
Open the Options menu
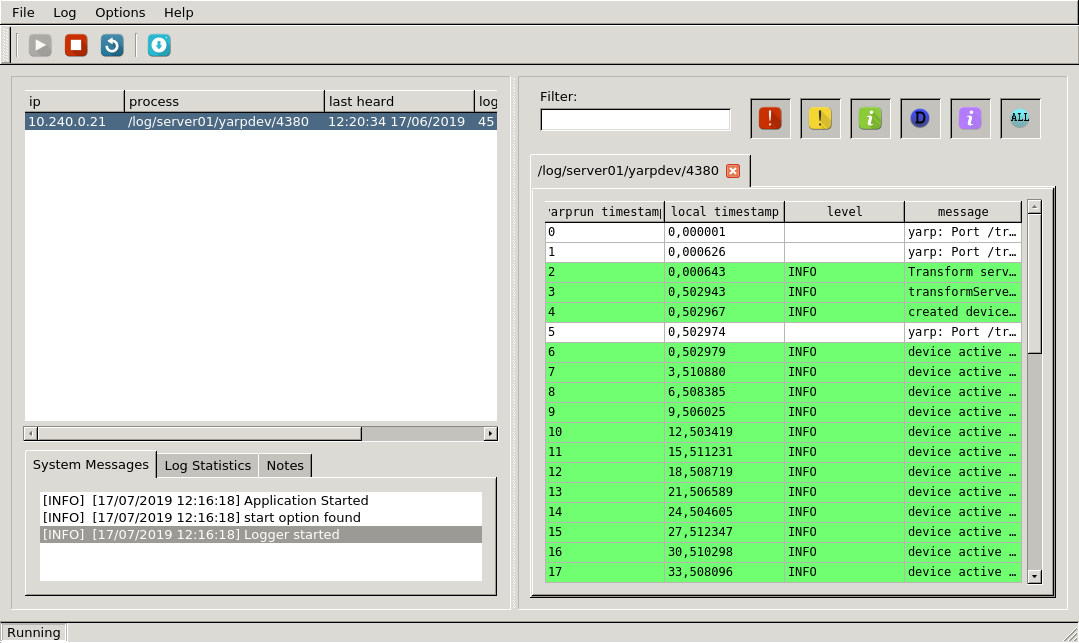(120, 12)
